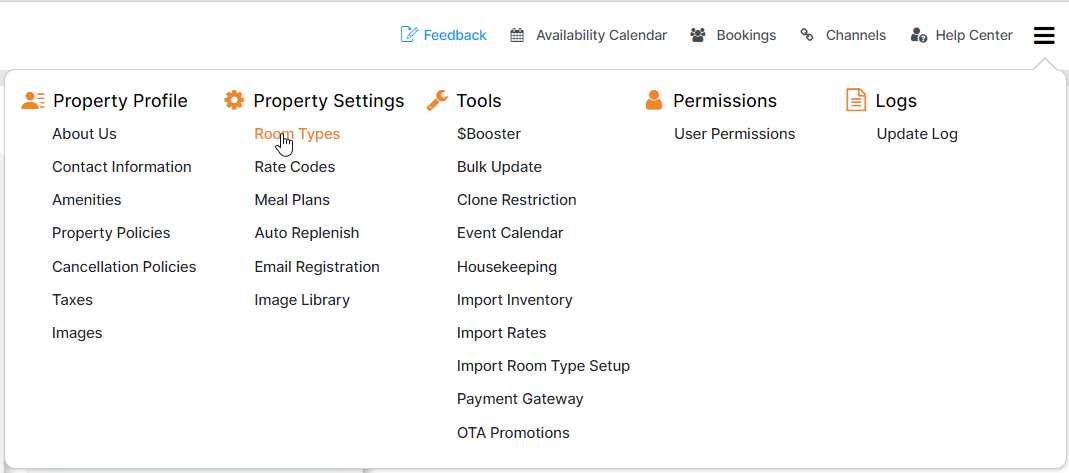Viewport: 1069px width, 473px height.
Task: Open the Update Log
Action: [916, 134]
